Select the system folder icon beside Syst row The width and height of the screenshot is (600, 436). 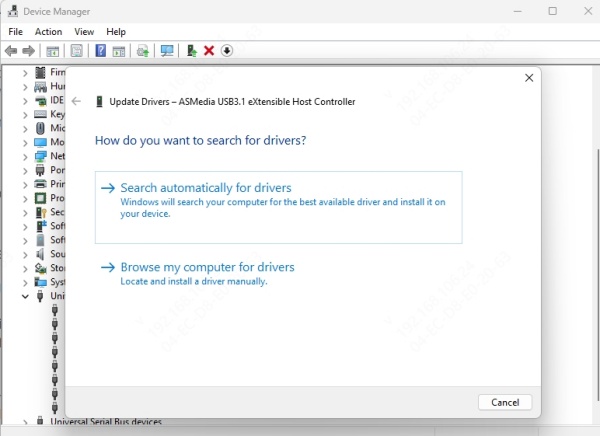pyautogui.click(x=40, y=282)
